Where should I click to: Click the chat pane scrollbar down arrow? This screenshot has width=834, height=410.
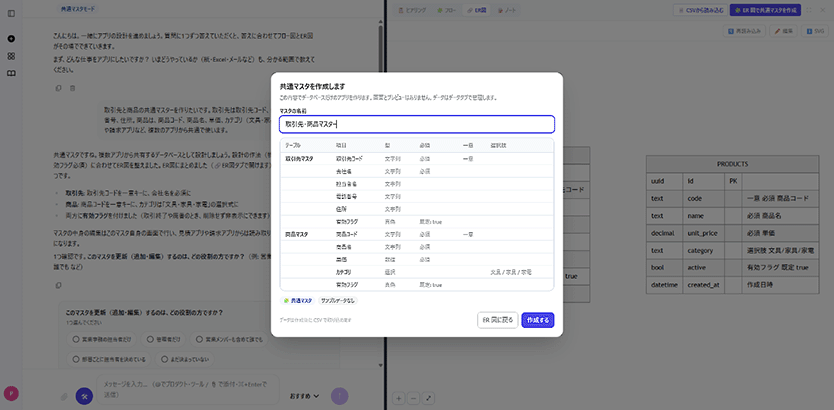coord(380,365)
